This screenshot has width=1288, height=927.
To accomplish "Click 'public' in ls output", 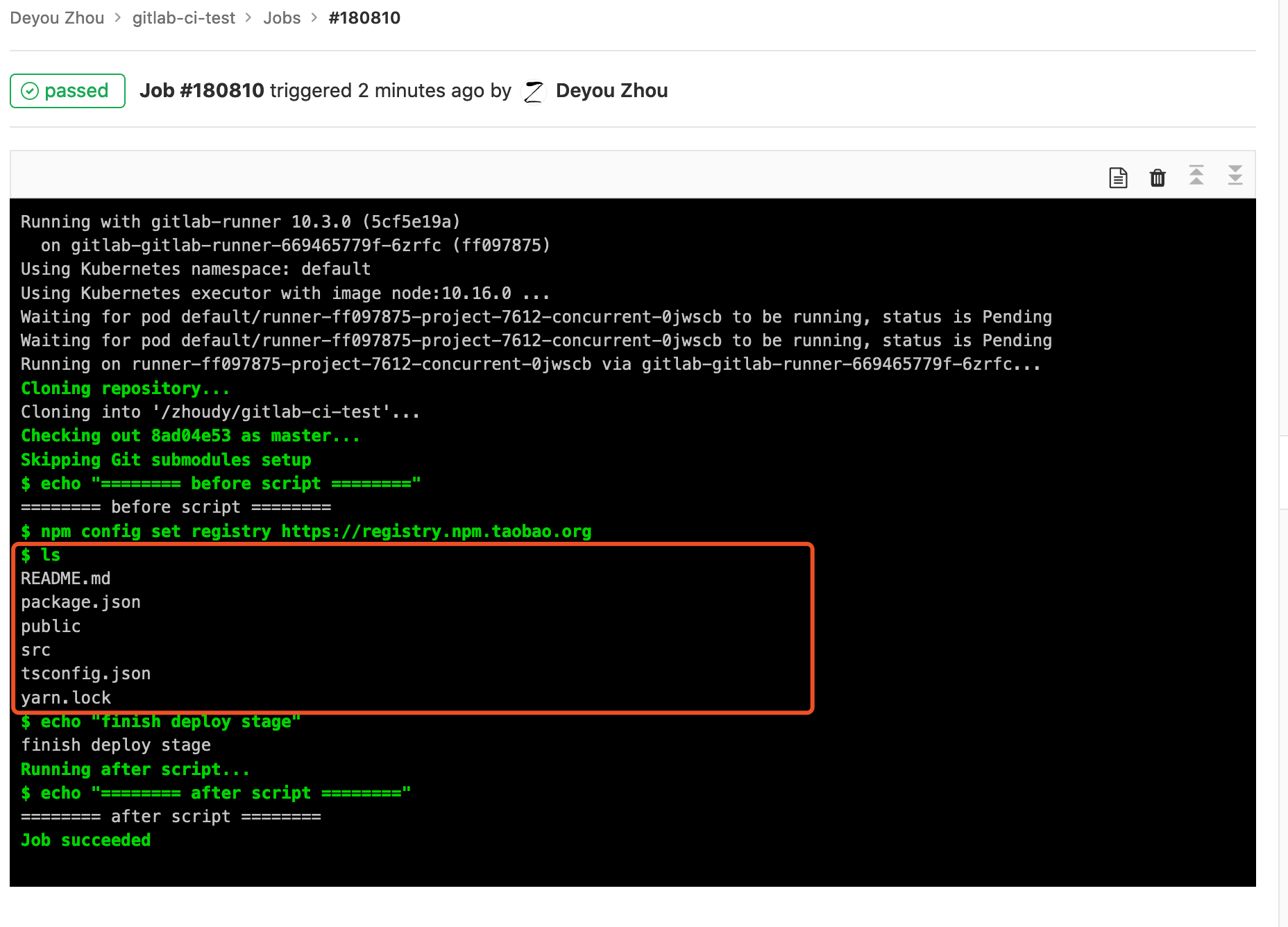I will coord(51,627).
